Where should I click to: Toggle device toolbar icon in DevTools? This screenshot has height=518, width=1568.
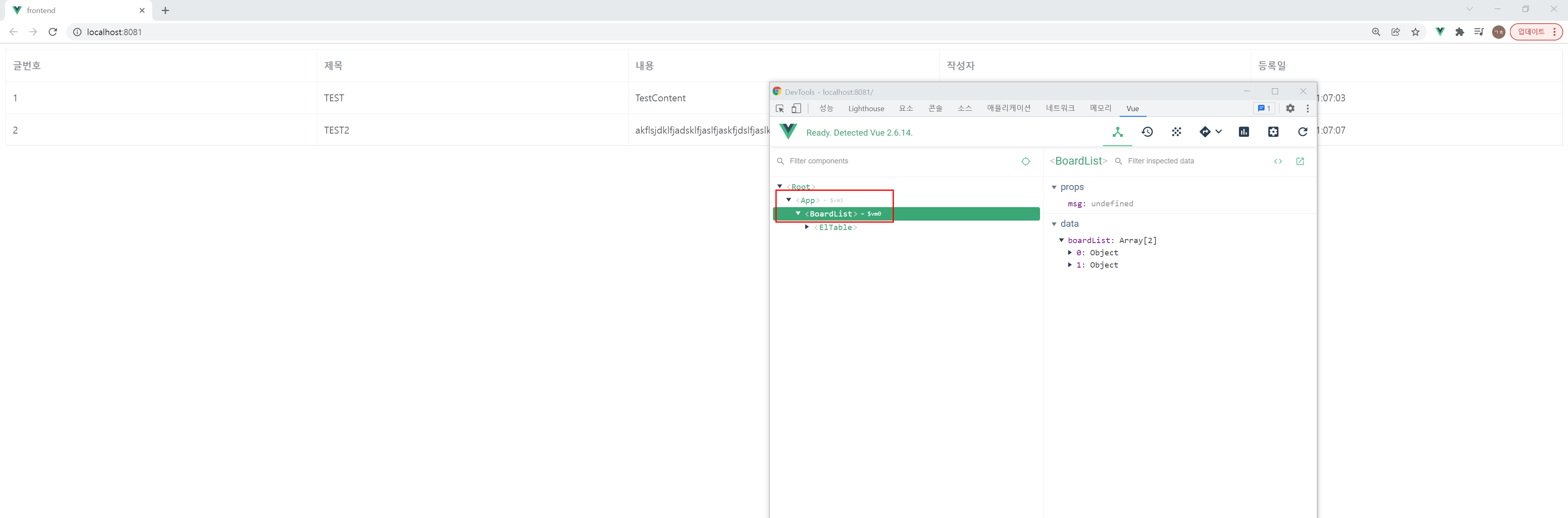(x=796, y=108)
